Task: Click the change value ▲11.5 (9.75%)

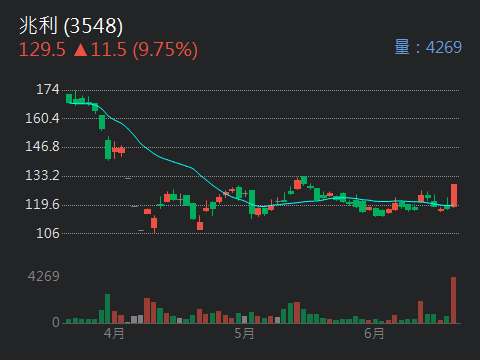Action: 136,50
